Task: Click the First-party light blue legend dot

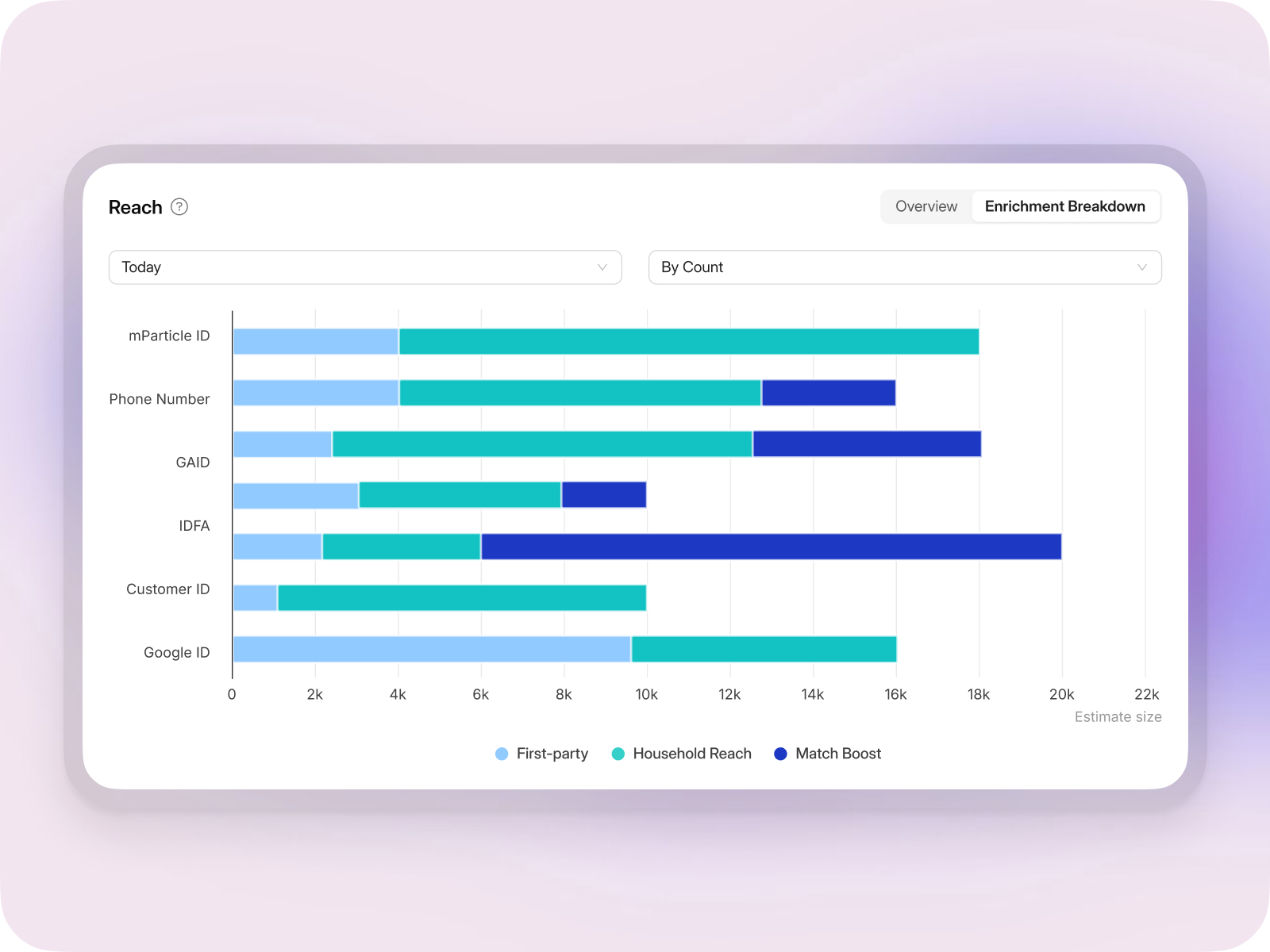Action: click(x=502, y=754)
